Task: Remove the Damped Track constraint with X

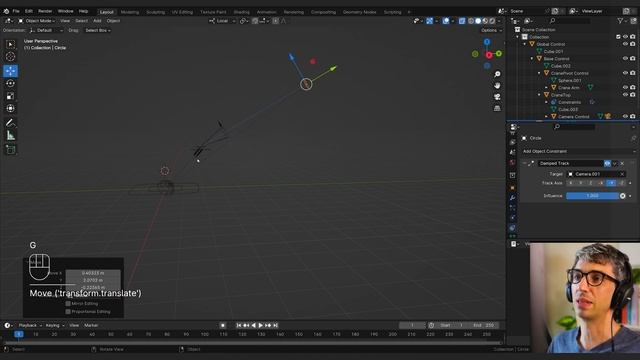Action: click(x=622, y=163)
